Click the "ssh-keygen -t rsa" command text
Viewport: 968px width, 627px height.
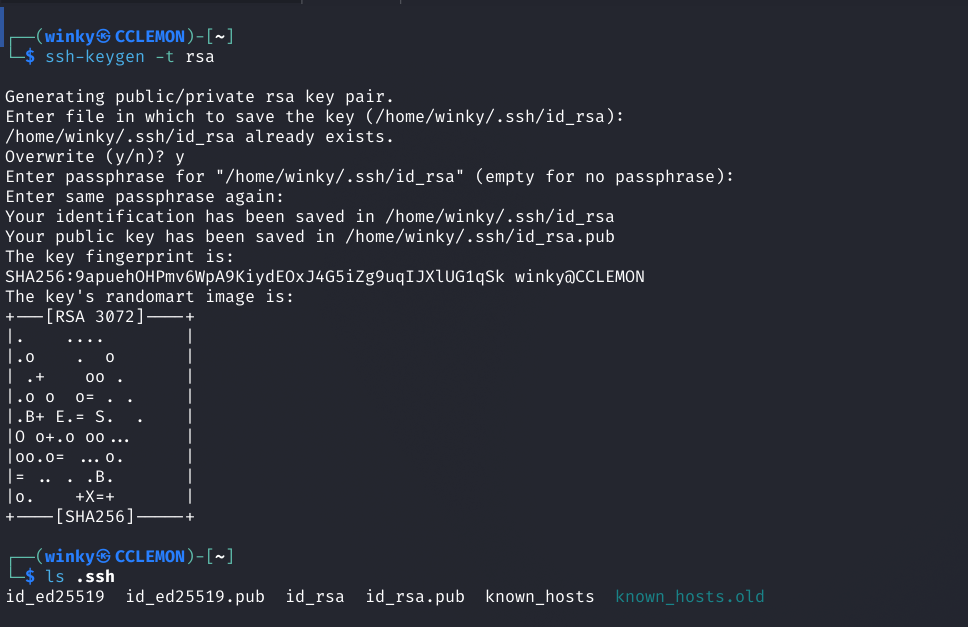(130, 57)
